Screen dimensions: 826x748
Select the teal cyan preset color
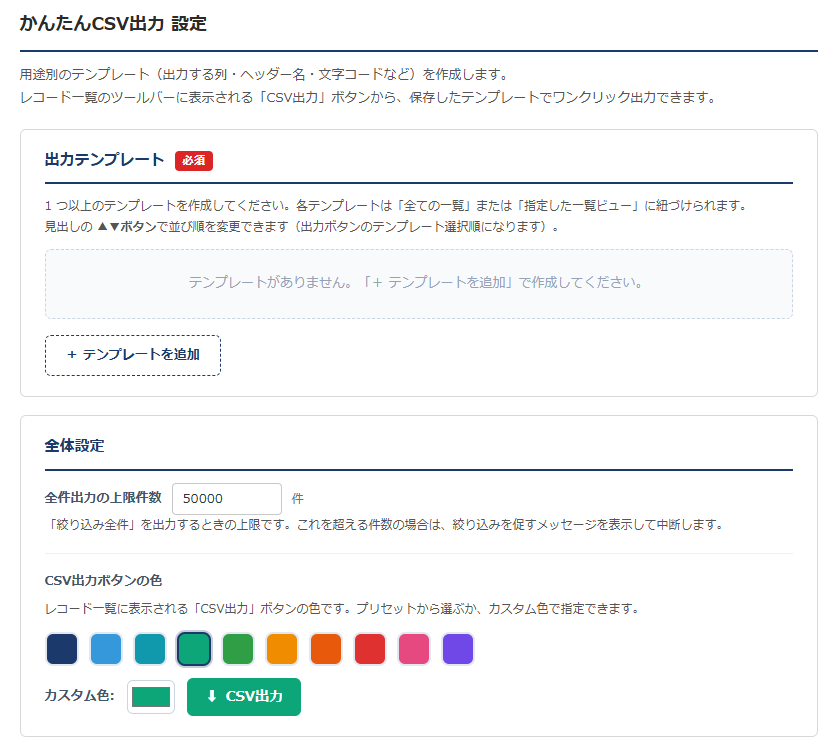coord(150,648)
